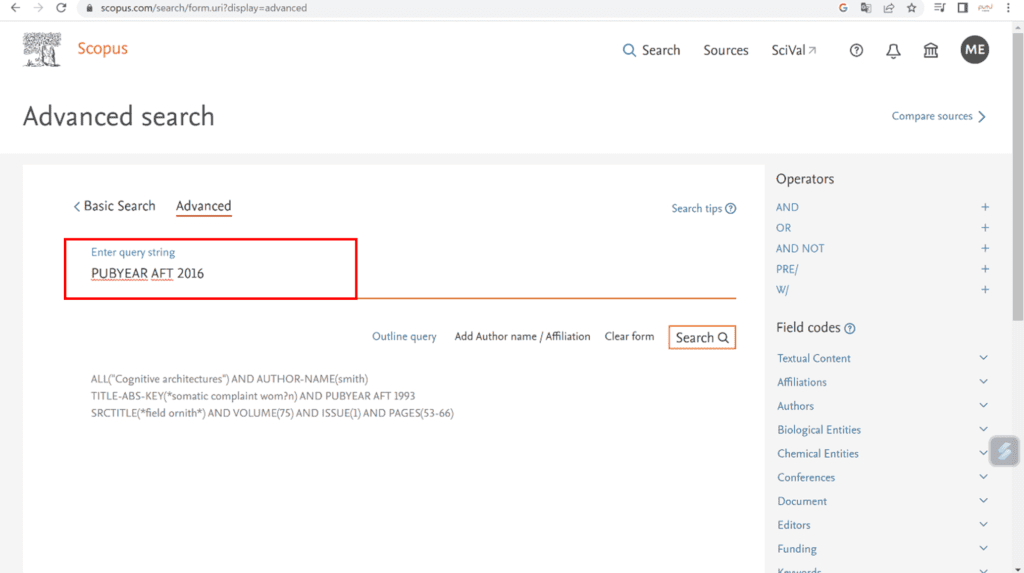This screenshot has width=1024, height=573.
Task: Expand the Affiliations field codes section
Action: [983, 382]
